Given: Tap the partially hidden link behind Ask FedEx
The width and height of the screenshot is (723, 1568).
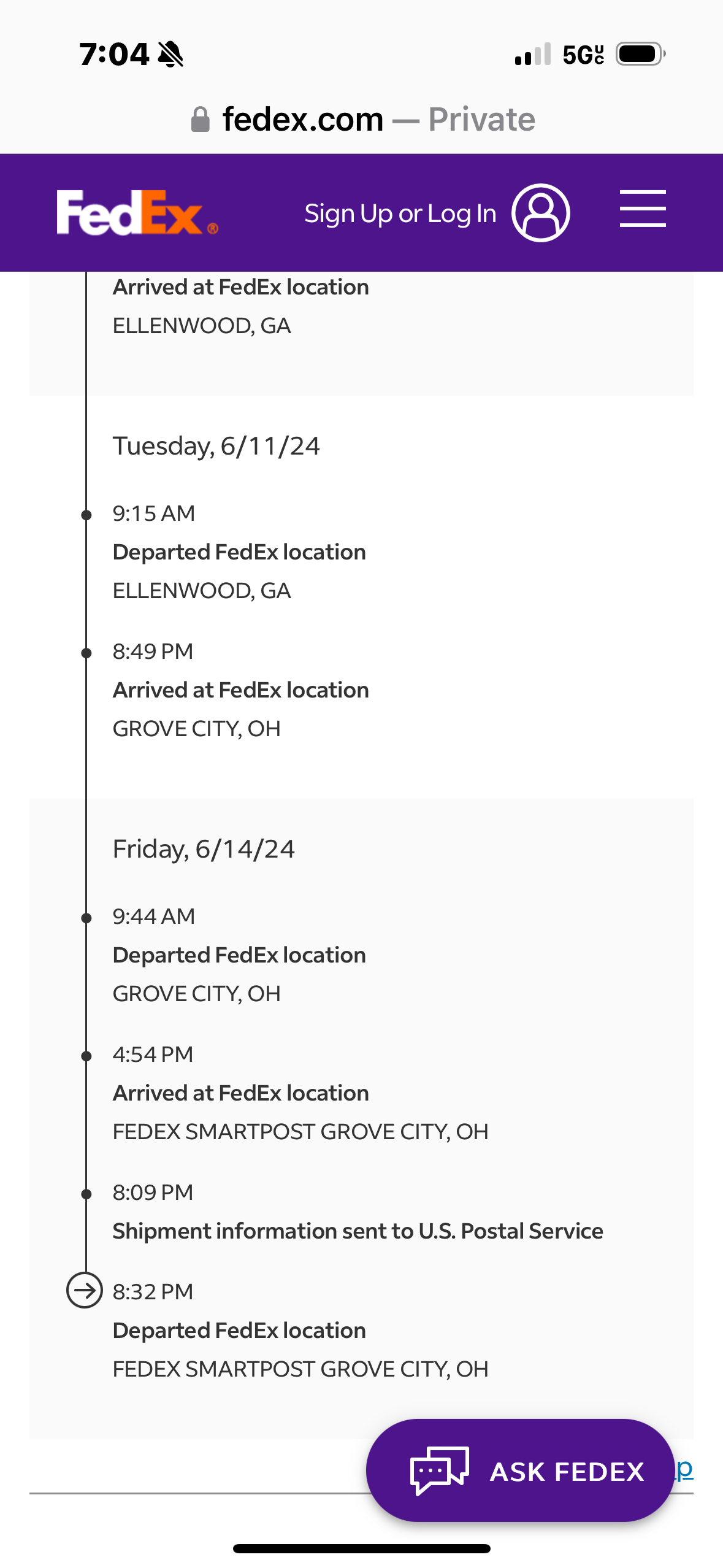Looking at the screenshot, I should click(685, 1469).
